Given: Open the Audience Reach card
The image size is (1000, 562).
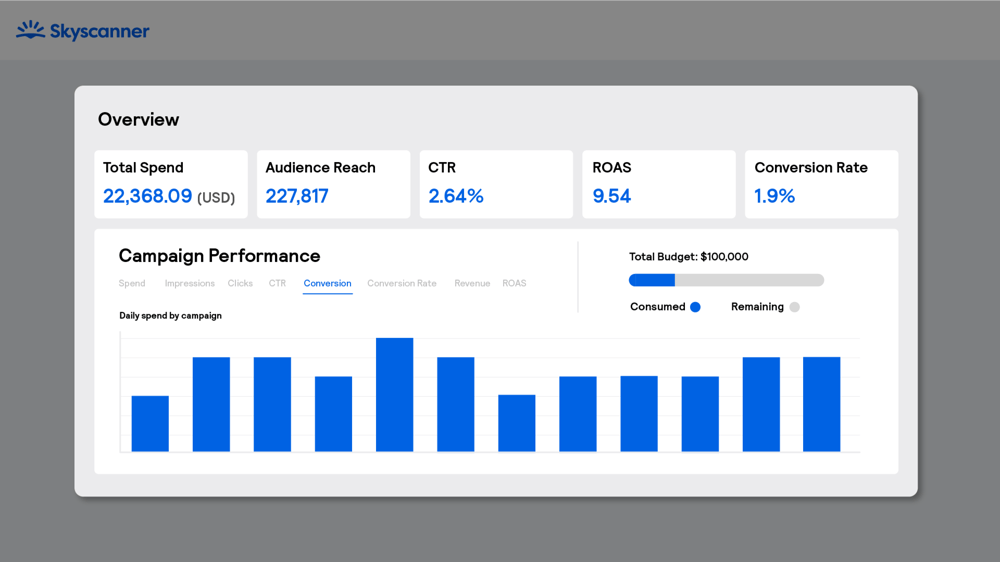Looking at the screenshot, I should point(333,184).
